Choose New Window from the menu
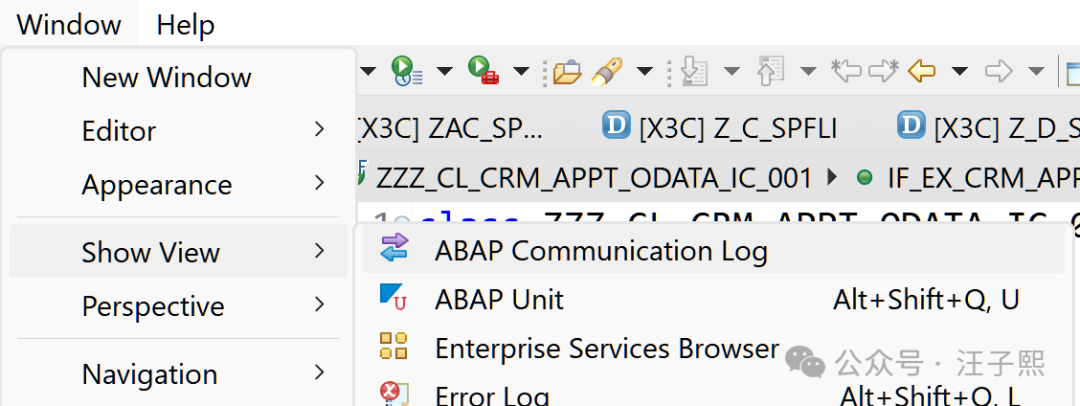This screenshot has width=1080, height=406. pos(178,77)
